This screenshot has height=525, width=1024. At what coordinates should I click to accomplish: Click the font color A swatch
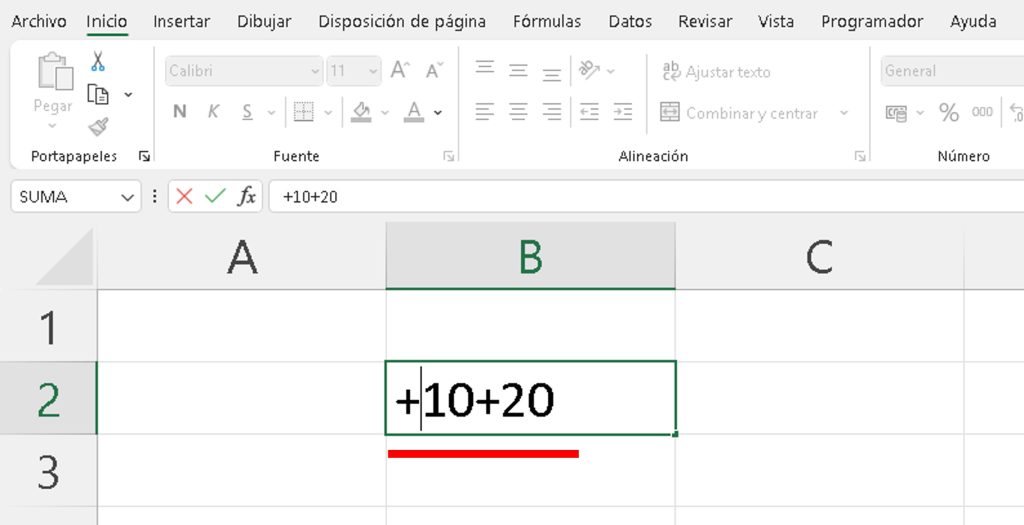[414, 112]
